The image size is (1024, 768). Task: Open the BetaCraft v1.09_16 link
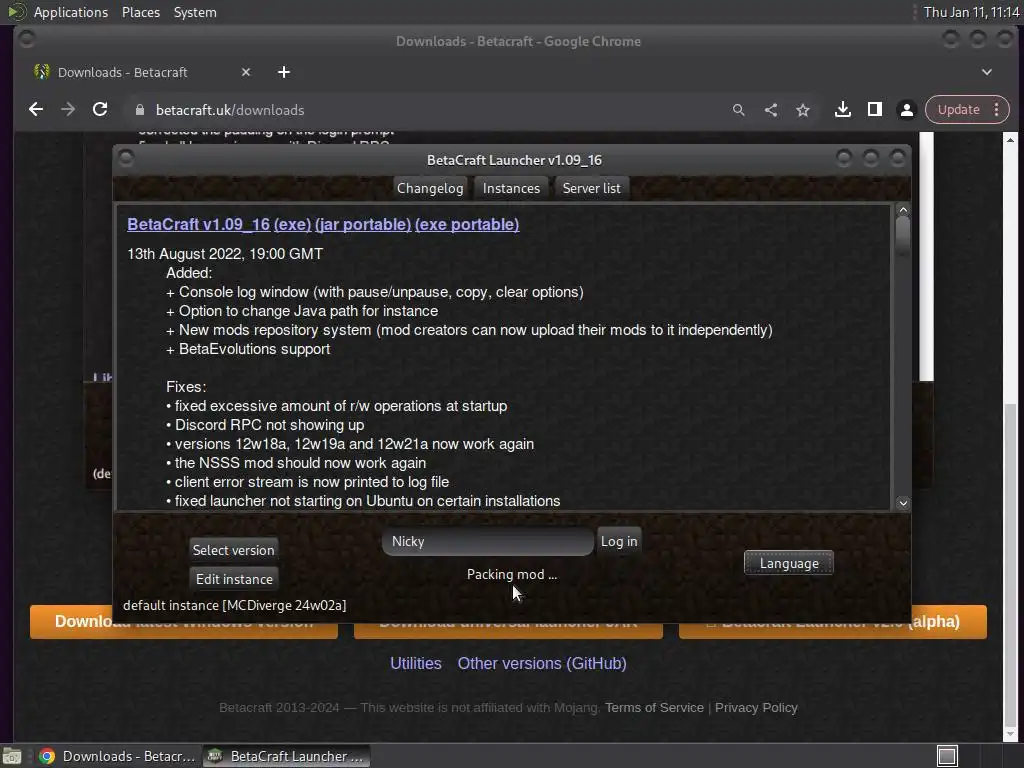coord(199,225)
